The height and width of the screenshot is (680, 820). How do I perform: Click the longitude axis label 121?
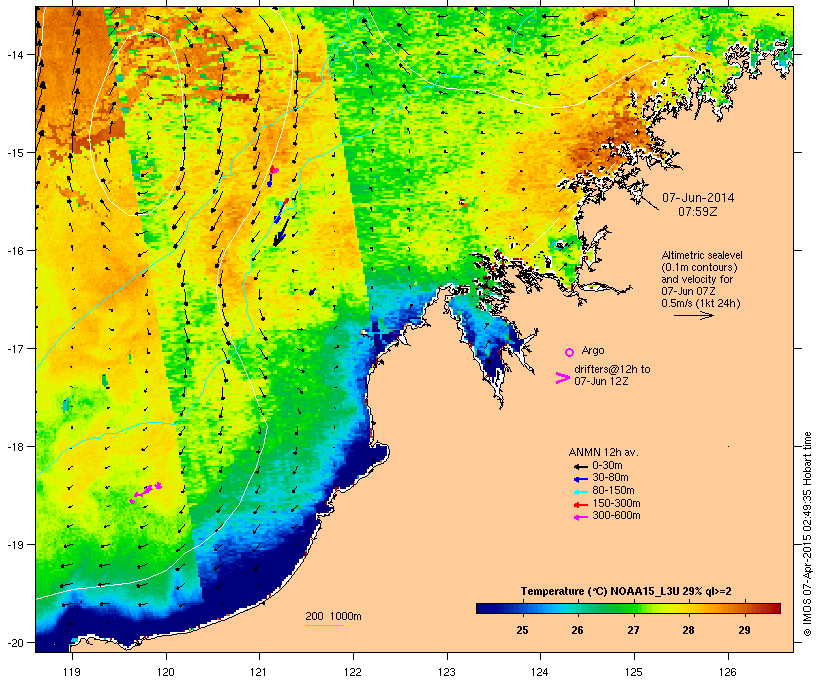259,672
